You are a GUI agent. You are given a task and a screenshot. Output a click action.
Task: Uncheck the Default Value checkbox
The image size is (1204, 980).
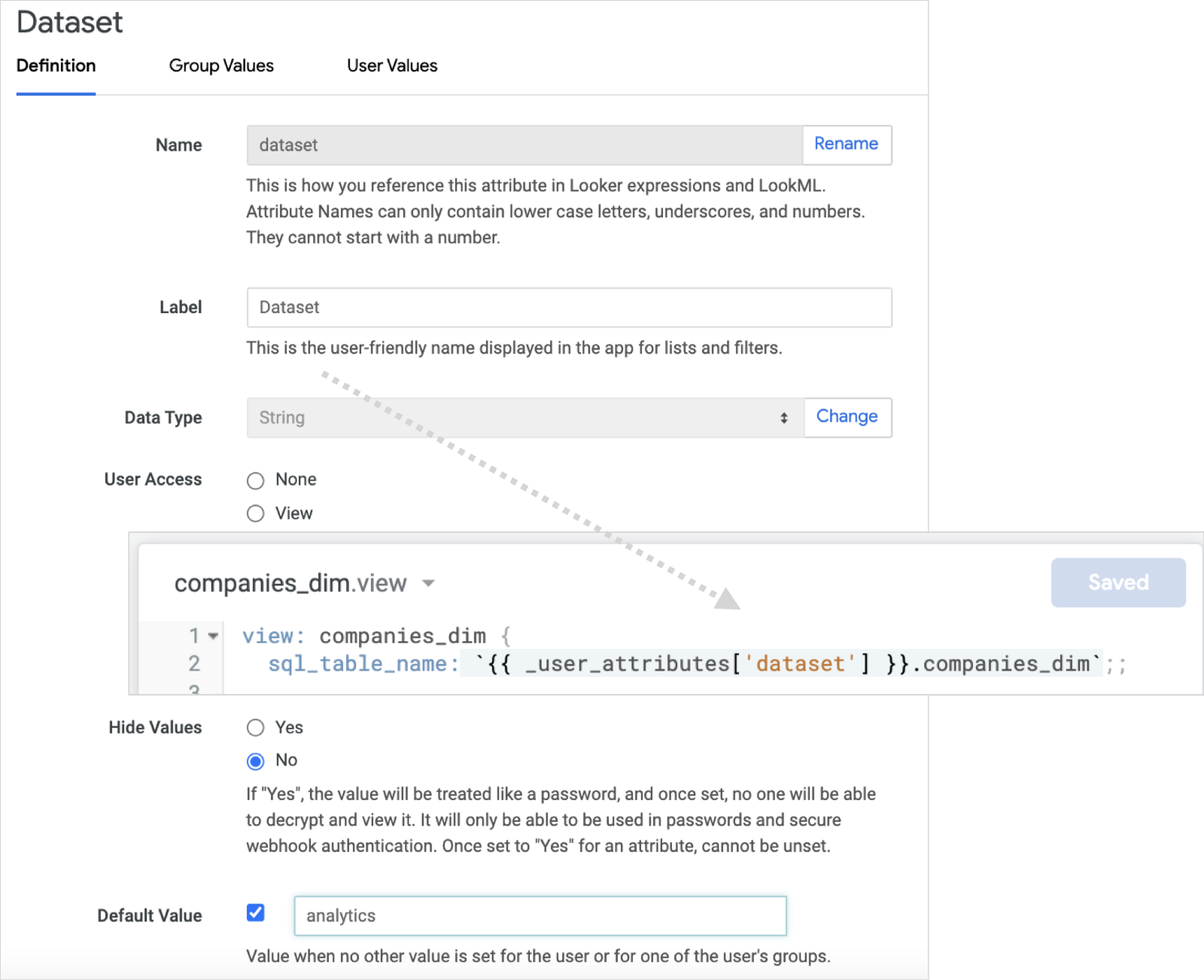[x=256, y=913]
